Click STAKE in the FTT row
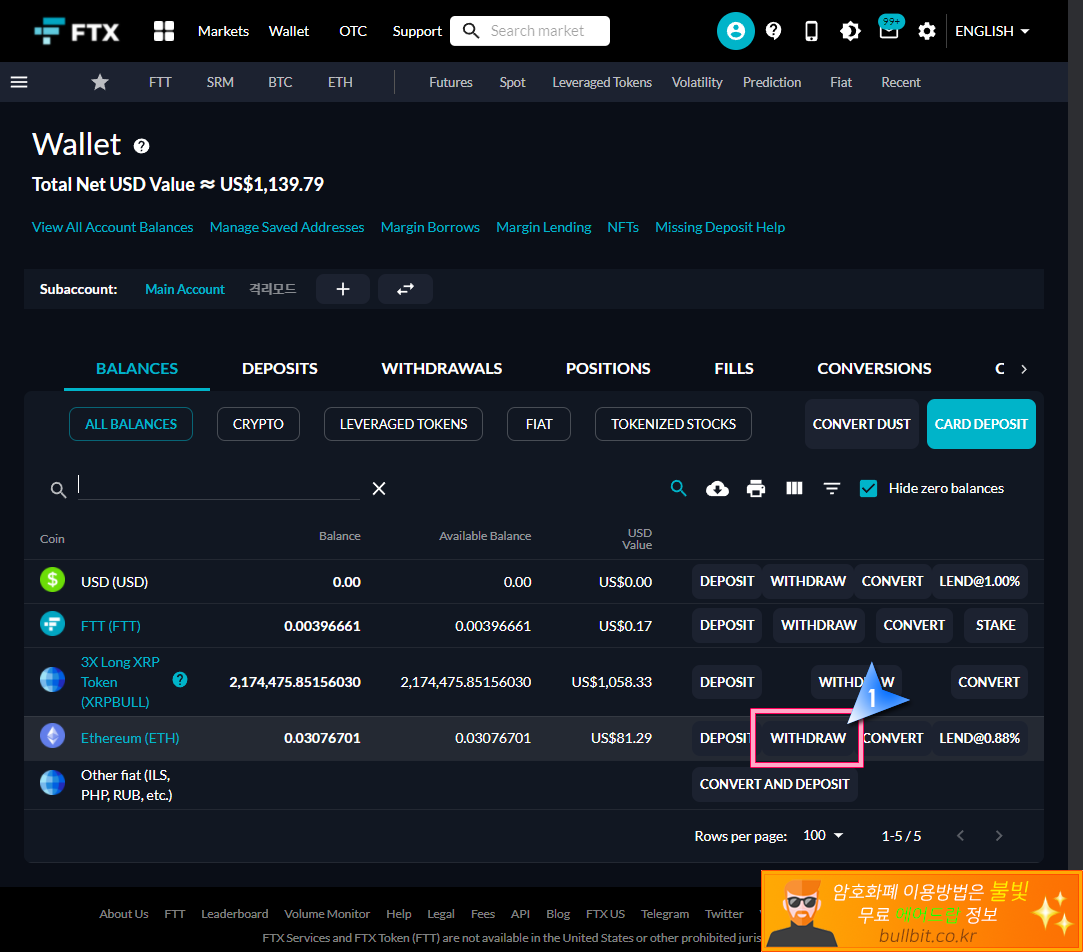The height and width of the screenshot is (952, 1083). click(995, 625)
